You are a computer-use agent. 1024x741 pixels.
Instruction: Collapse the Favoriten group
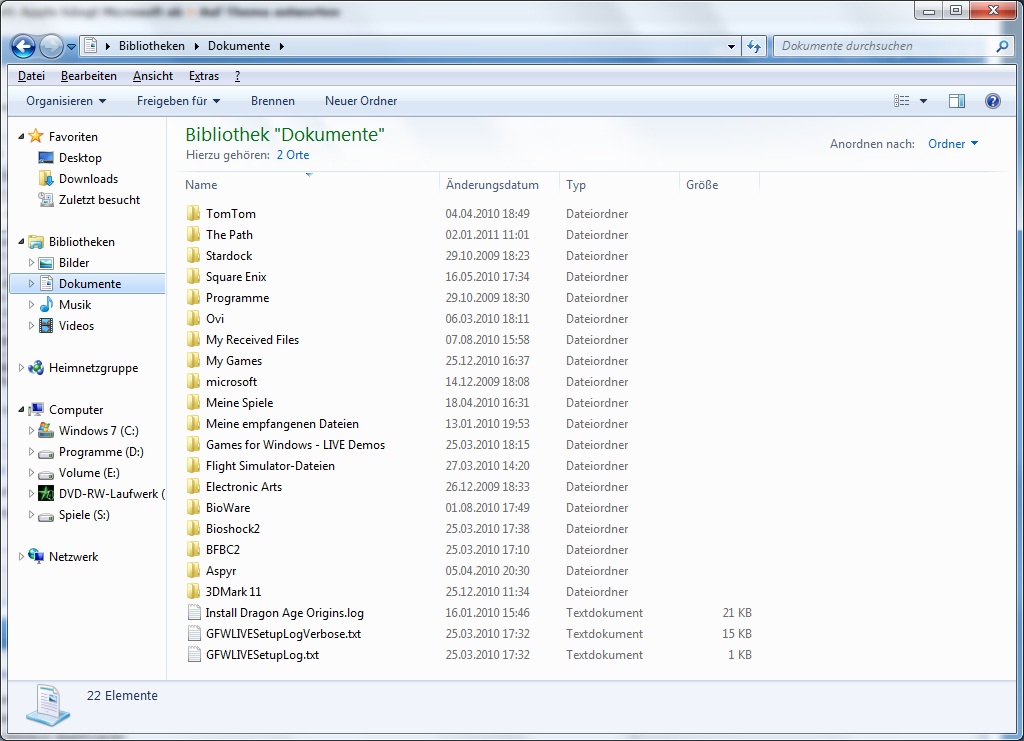tap(22, 136)
